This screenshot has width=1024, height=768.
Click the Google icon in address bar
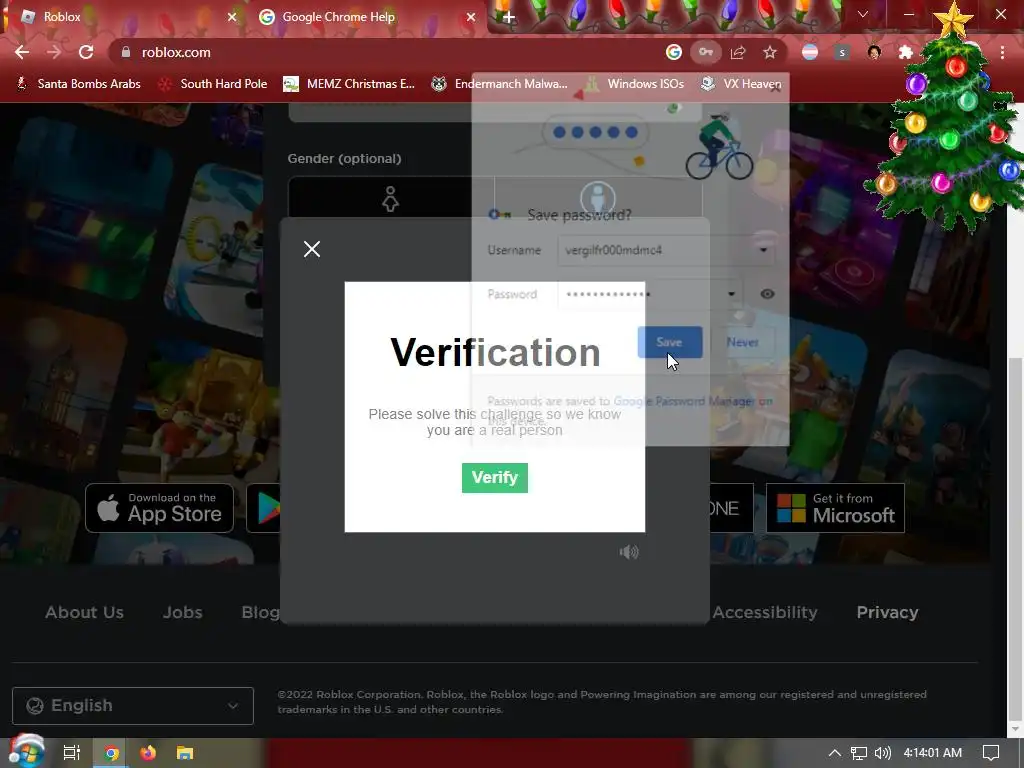673,52
